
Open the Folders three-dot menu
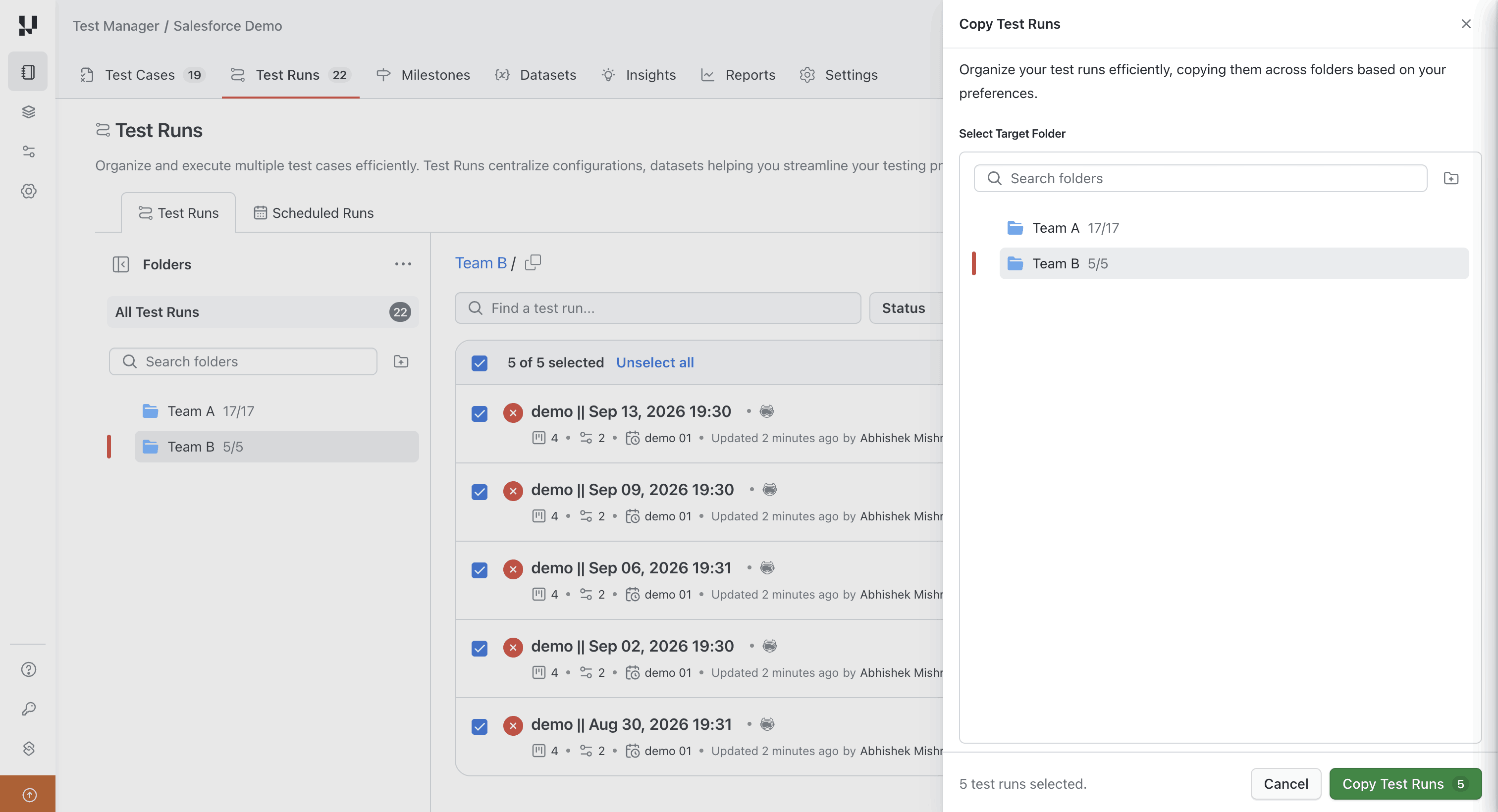(403, 264)
